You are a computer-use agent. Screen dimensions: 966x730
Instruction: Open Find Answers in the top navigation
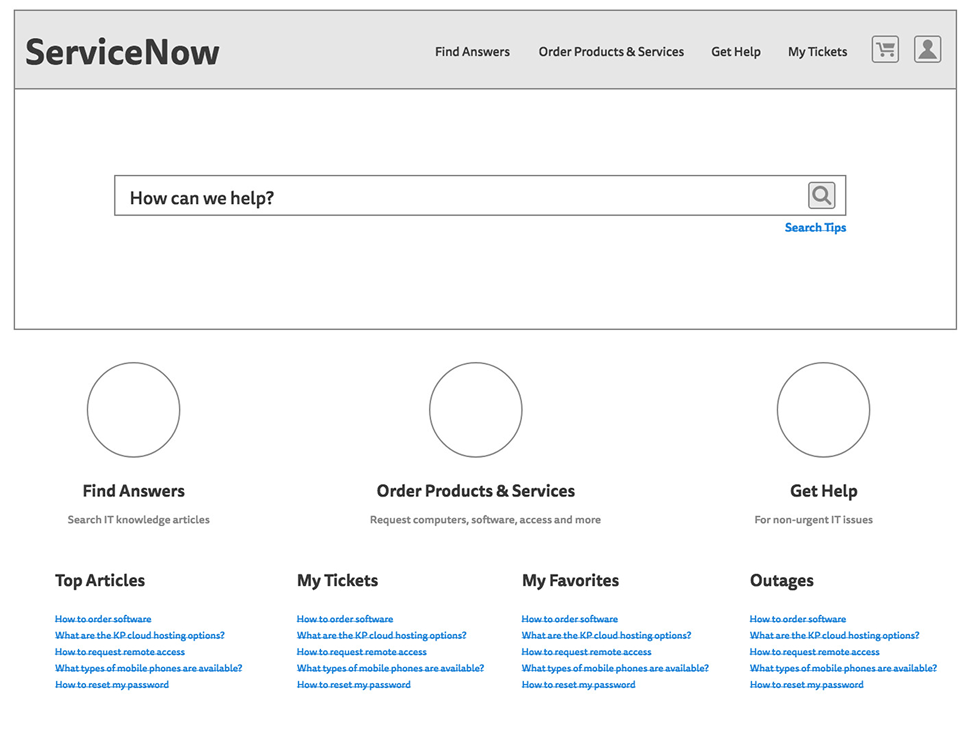[472, 52]
